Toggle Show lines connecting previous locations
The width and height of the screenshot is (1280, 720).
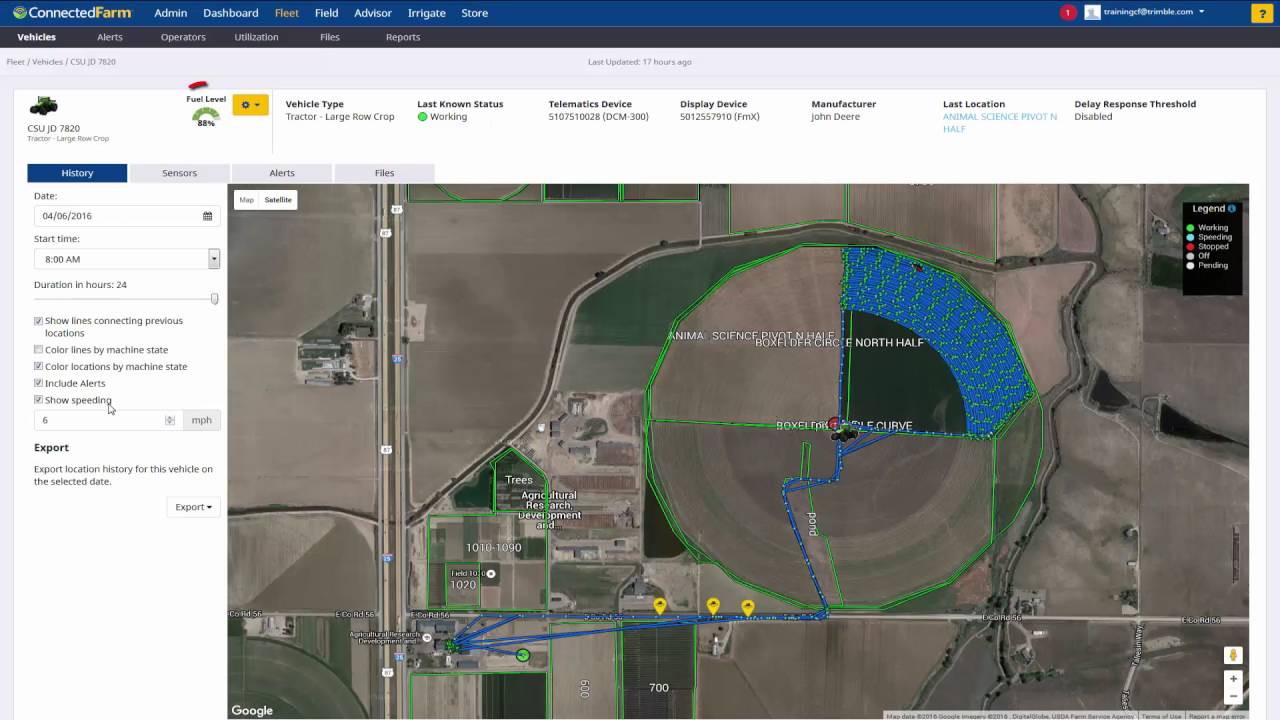tap(38, 321)
